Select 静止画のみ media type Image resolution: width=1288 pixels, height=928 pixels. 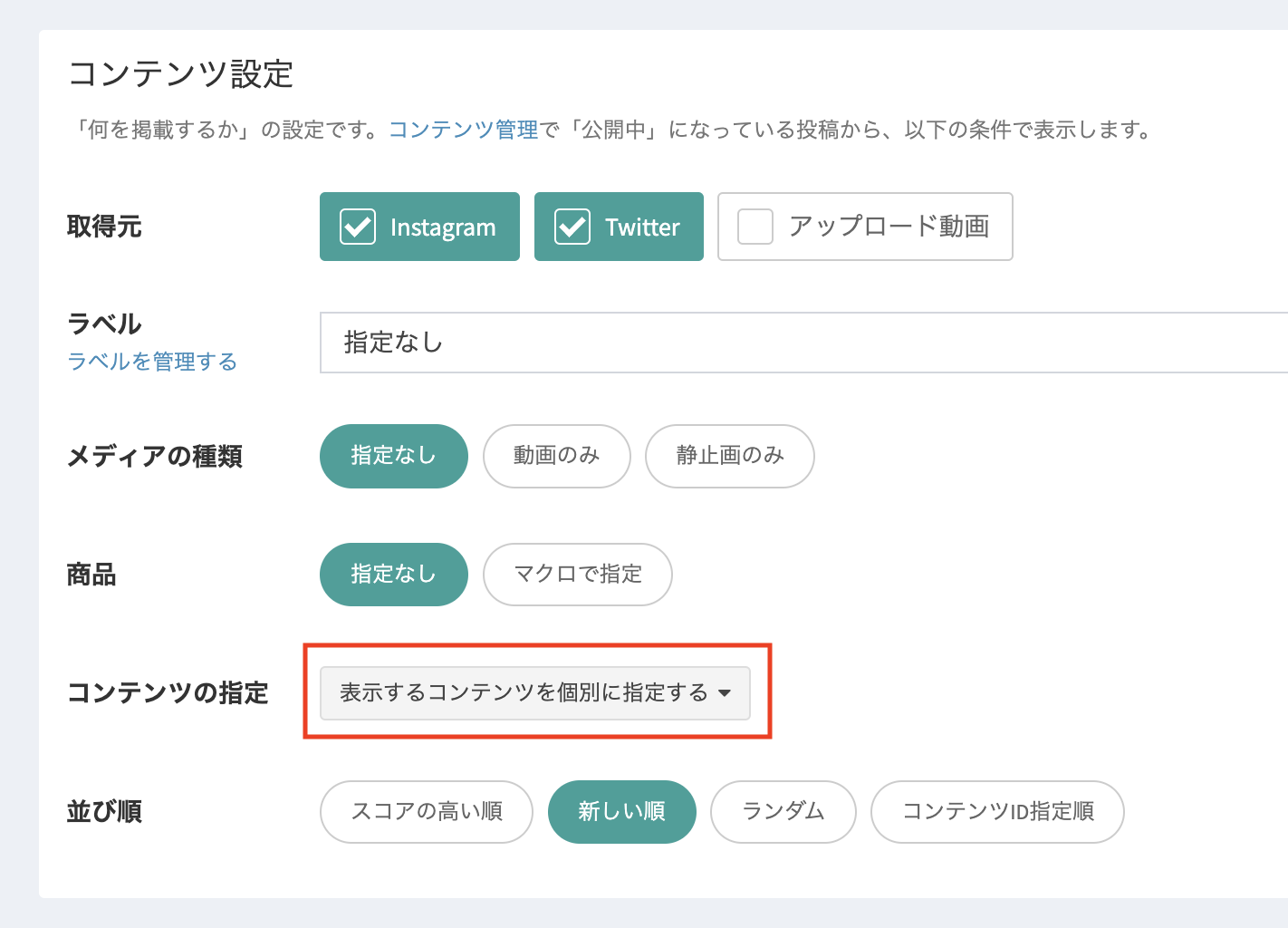(729, 456)
